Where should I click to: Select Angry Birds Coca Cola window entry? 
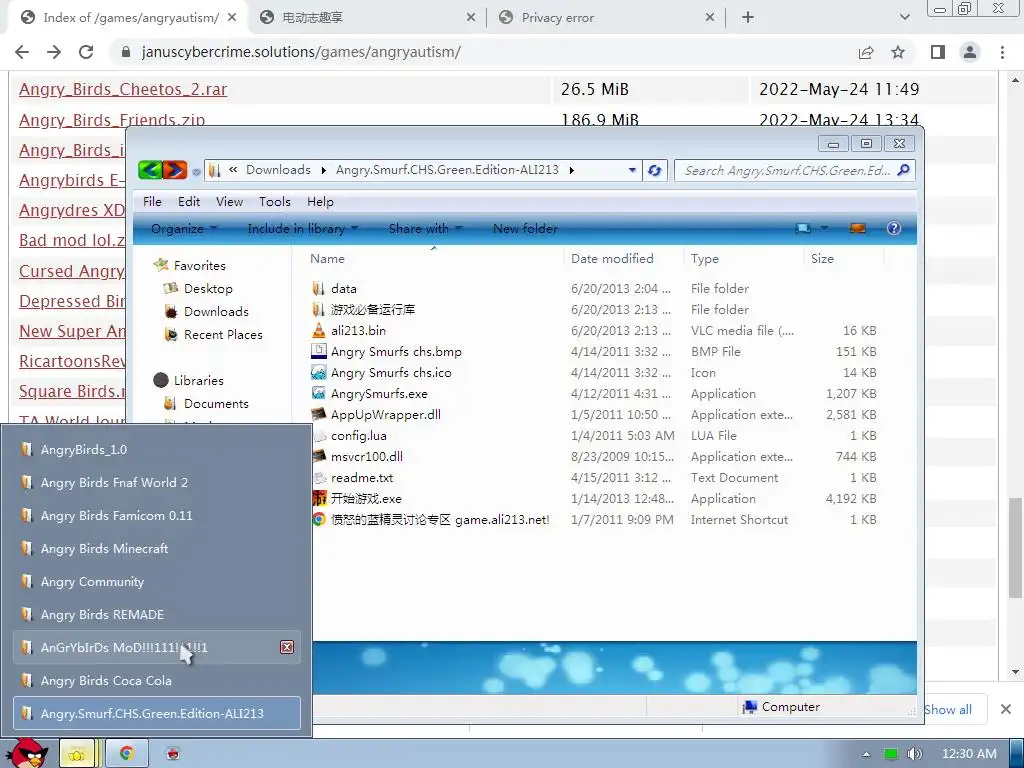(x=157, y=680)
